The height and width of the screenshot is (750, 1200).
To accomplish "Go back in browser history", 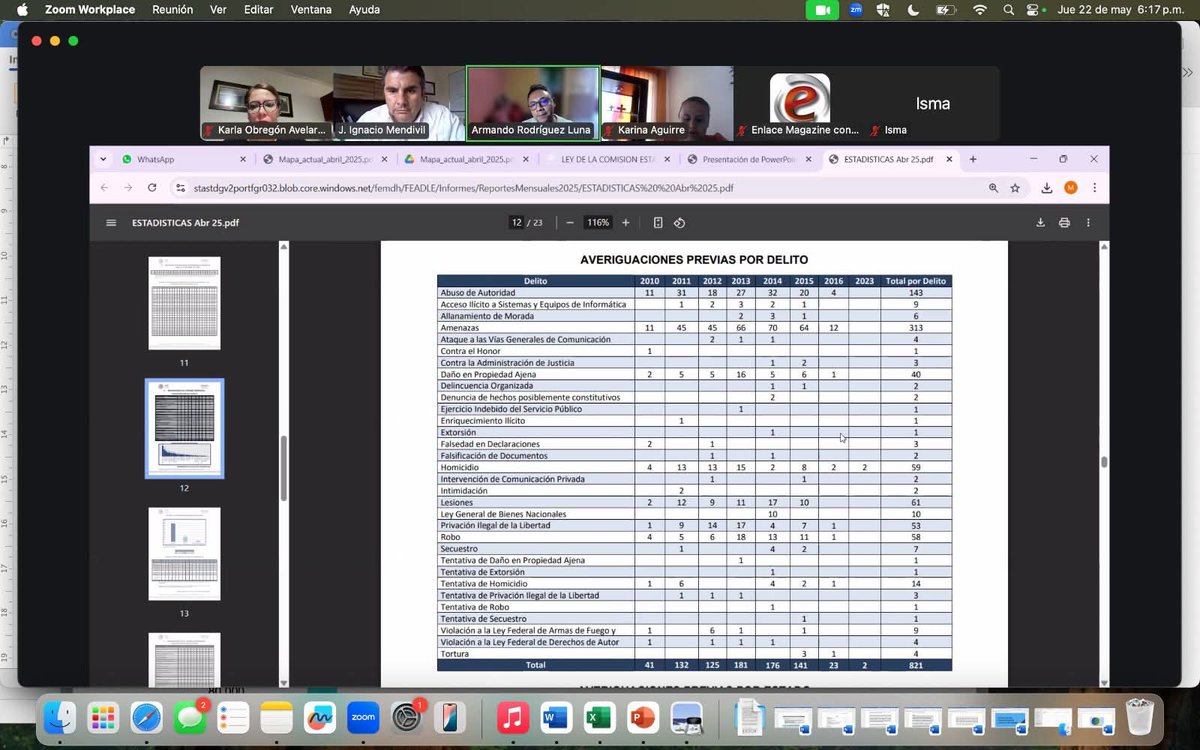I will (104, 188).
